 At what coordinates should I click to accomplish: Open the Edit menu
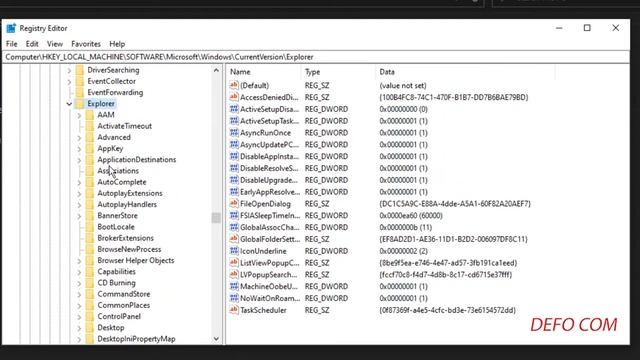point(32,44)
